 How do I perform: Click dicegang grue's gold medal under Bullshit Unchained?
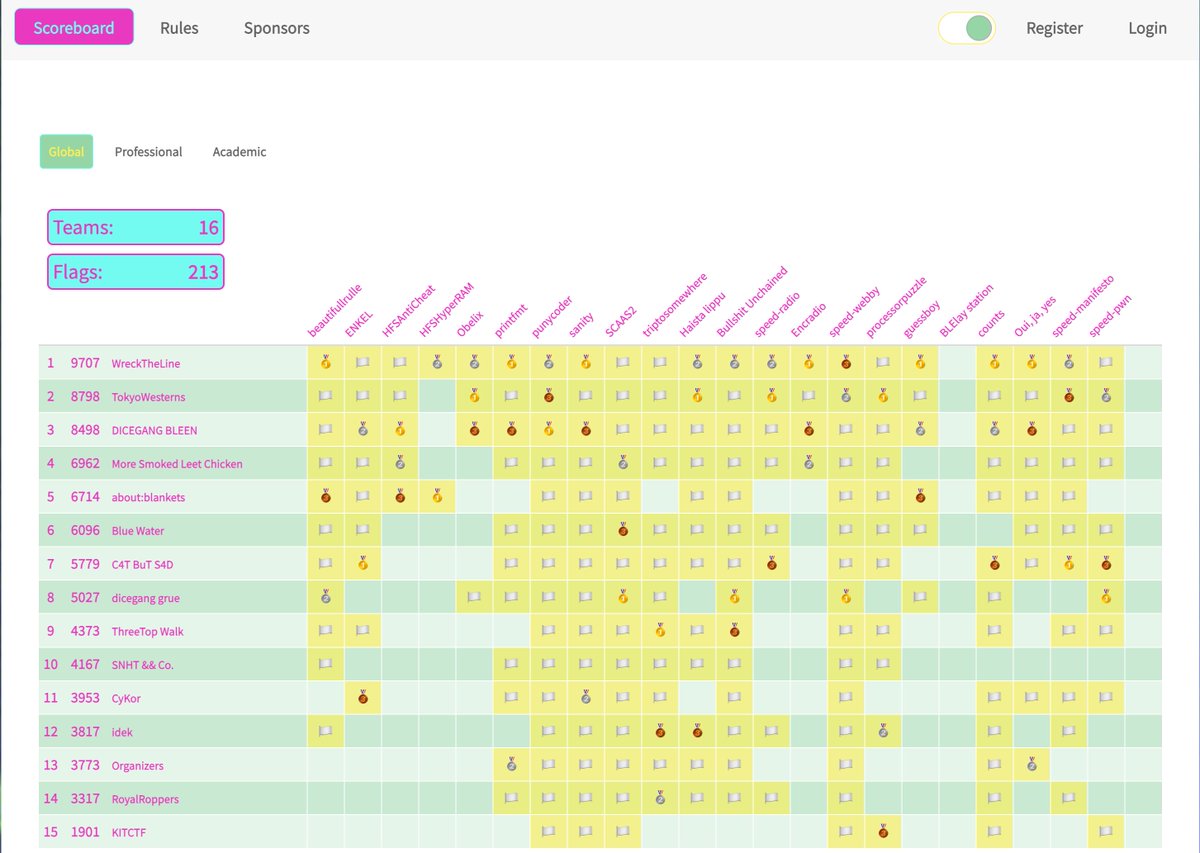coord(735,598)
